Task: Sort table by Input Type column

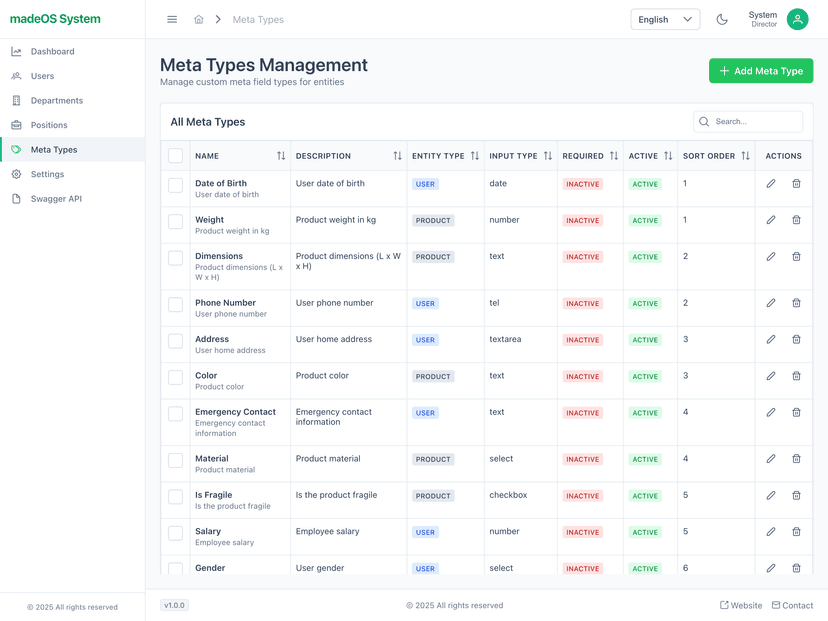Action: (x=548, y=156)
